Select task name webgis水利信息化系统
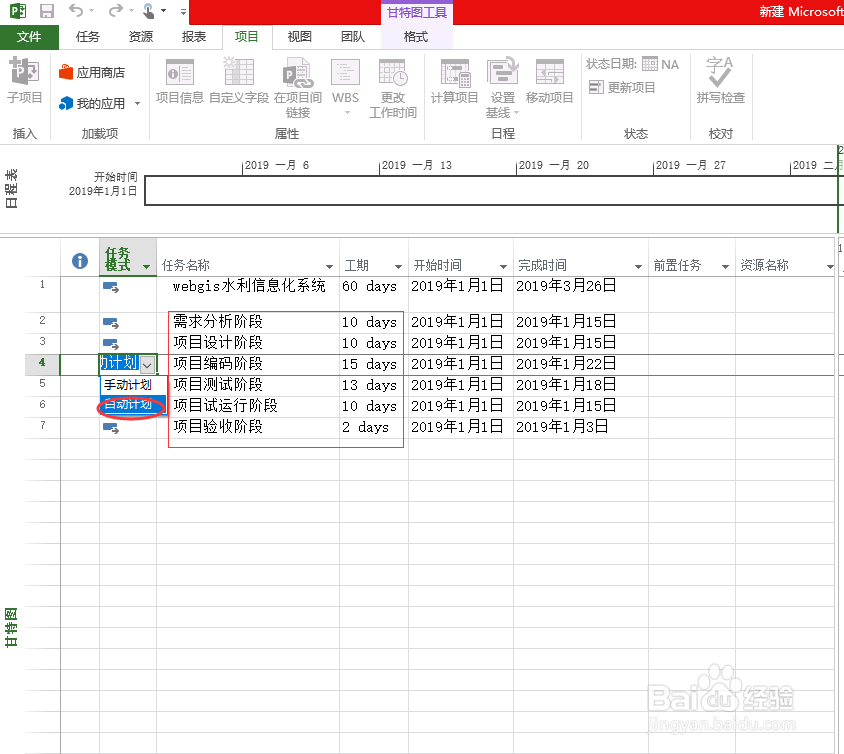Screen dimensions: 844x754 [249, 286]
